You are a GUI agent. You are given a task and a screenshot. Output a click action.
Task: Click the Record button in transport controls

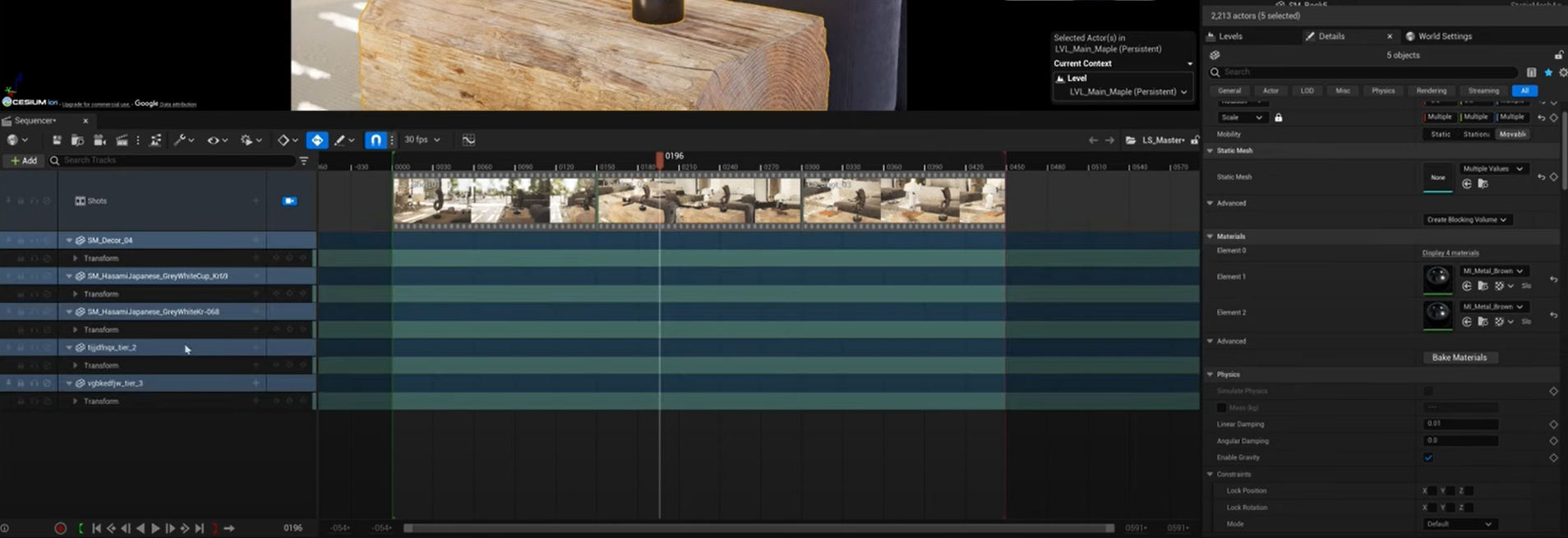click(x=60, y=529)
